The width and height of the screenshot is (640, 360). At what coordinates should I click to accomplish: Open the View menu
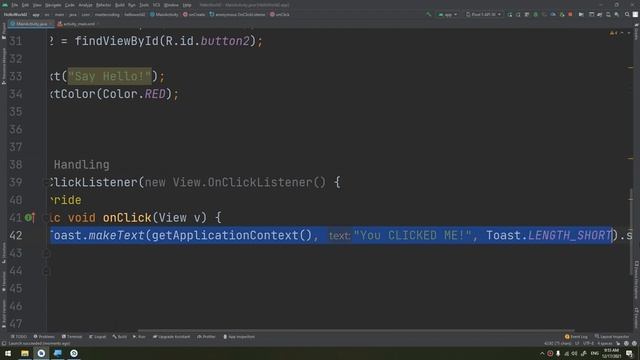pyautogui.click(x=37, y=5)
